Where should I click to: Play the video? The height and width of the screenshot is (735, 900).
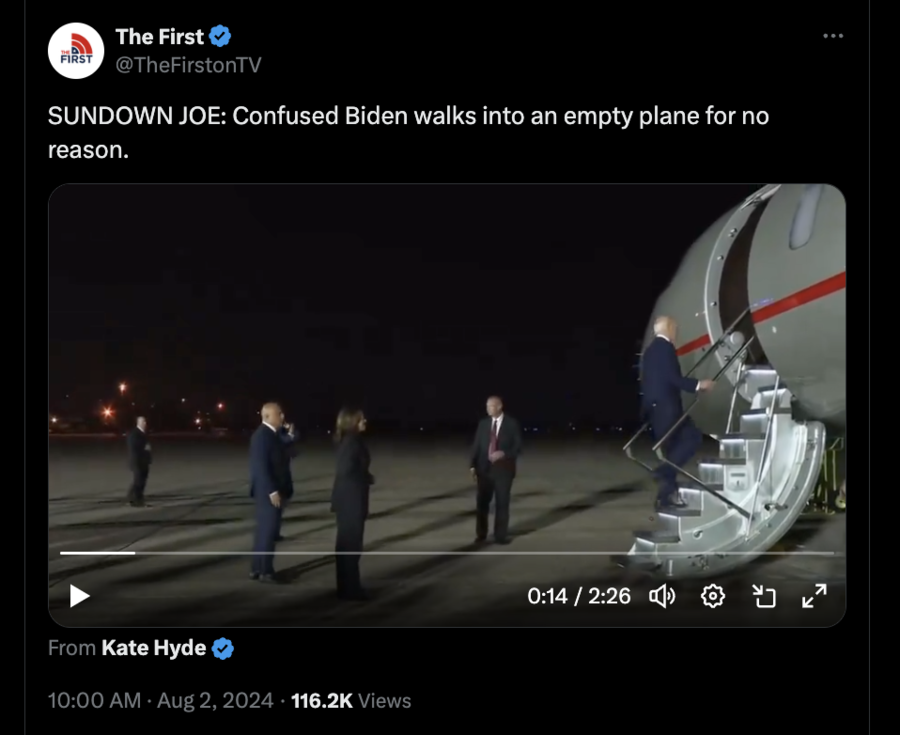(x=79, y=596)
